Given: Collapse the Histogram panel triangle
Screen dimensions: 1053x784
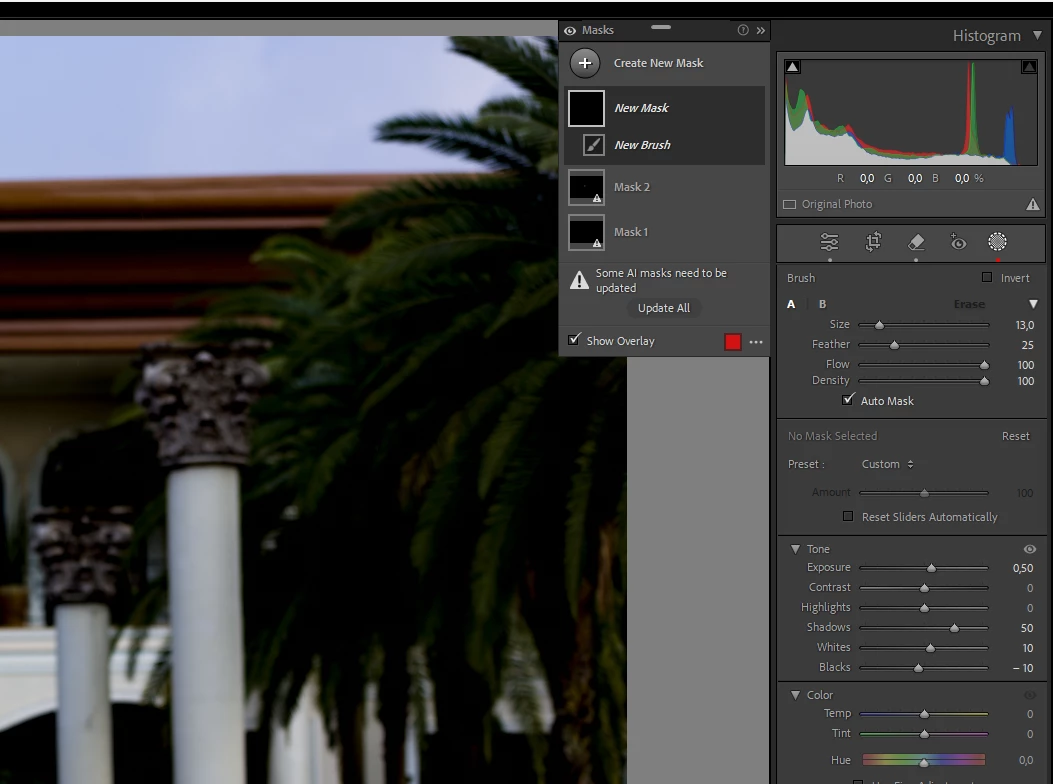Looking at the screenshot, I should (x=1038, y=35).
